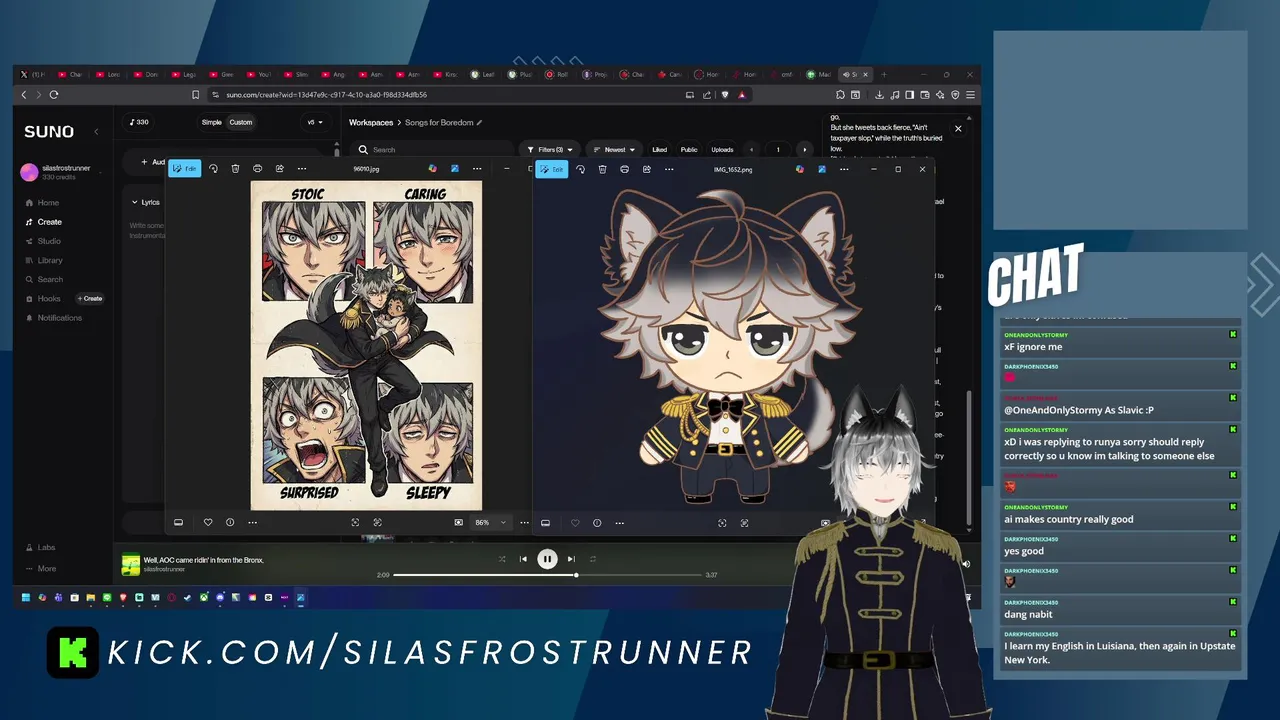The width and height of the screenshot is (1280, 720).
Task: Click fit-to-window icon in the 96010.jpg window
Action: tap(355, 523)
